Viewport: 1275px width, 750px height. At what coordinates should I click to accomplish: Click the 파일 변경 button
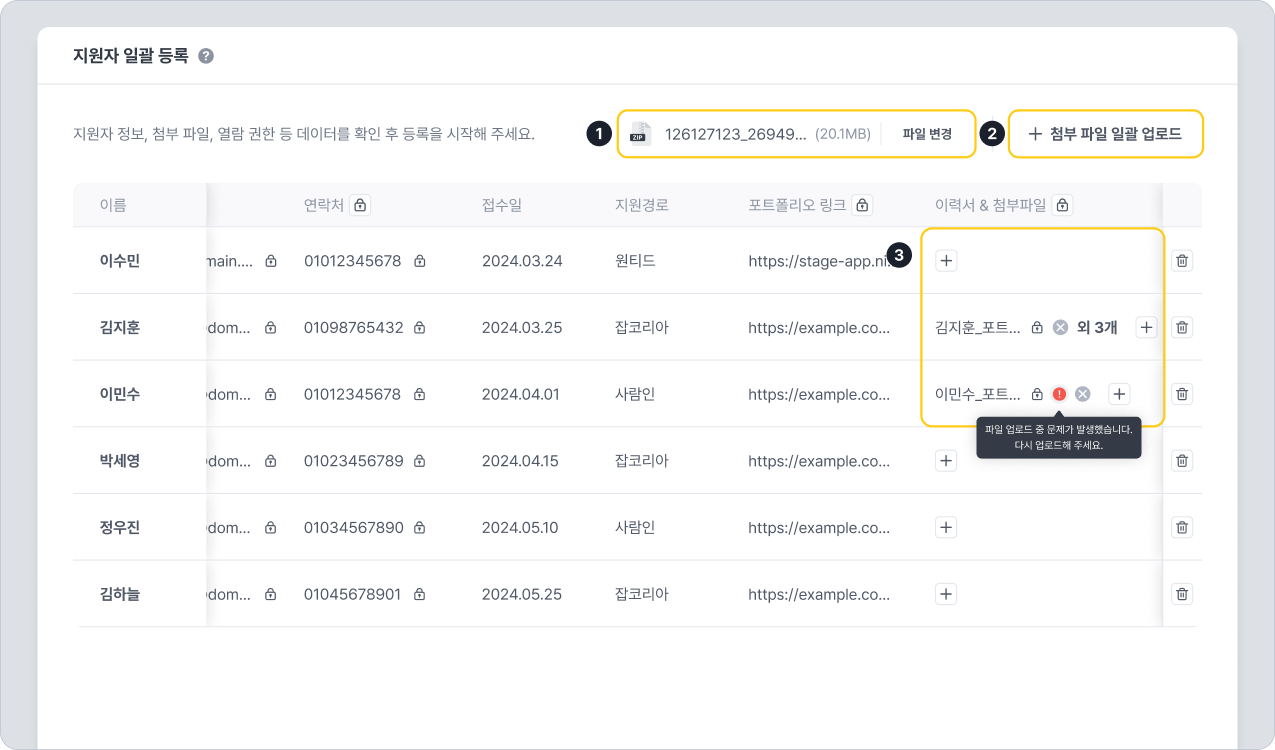(x=927, y=134)
